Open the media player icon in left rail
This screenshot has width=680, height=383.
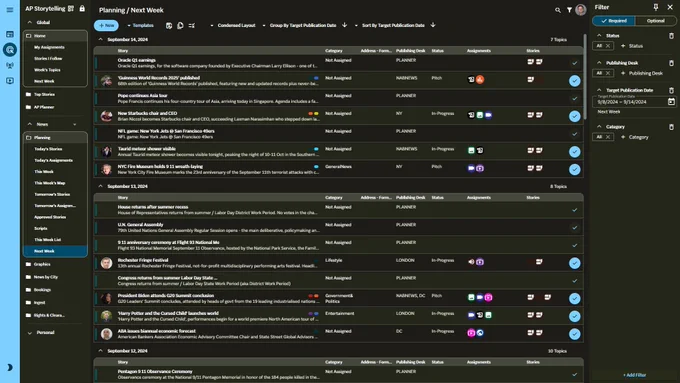click(x=10, y=81)
